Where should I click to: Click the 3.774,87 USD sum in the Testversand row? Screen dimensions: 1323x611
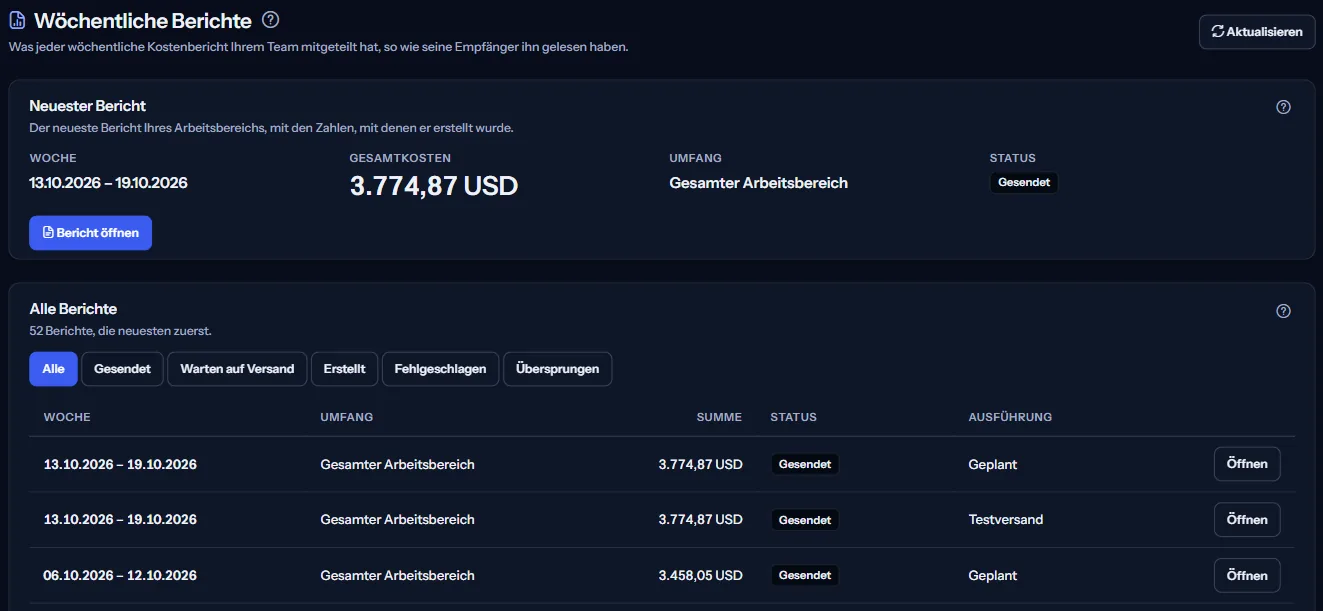(701, 520)
